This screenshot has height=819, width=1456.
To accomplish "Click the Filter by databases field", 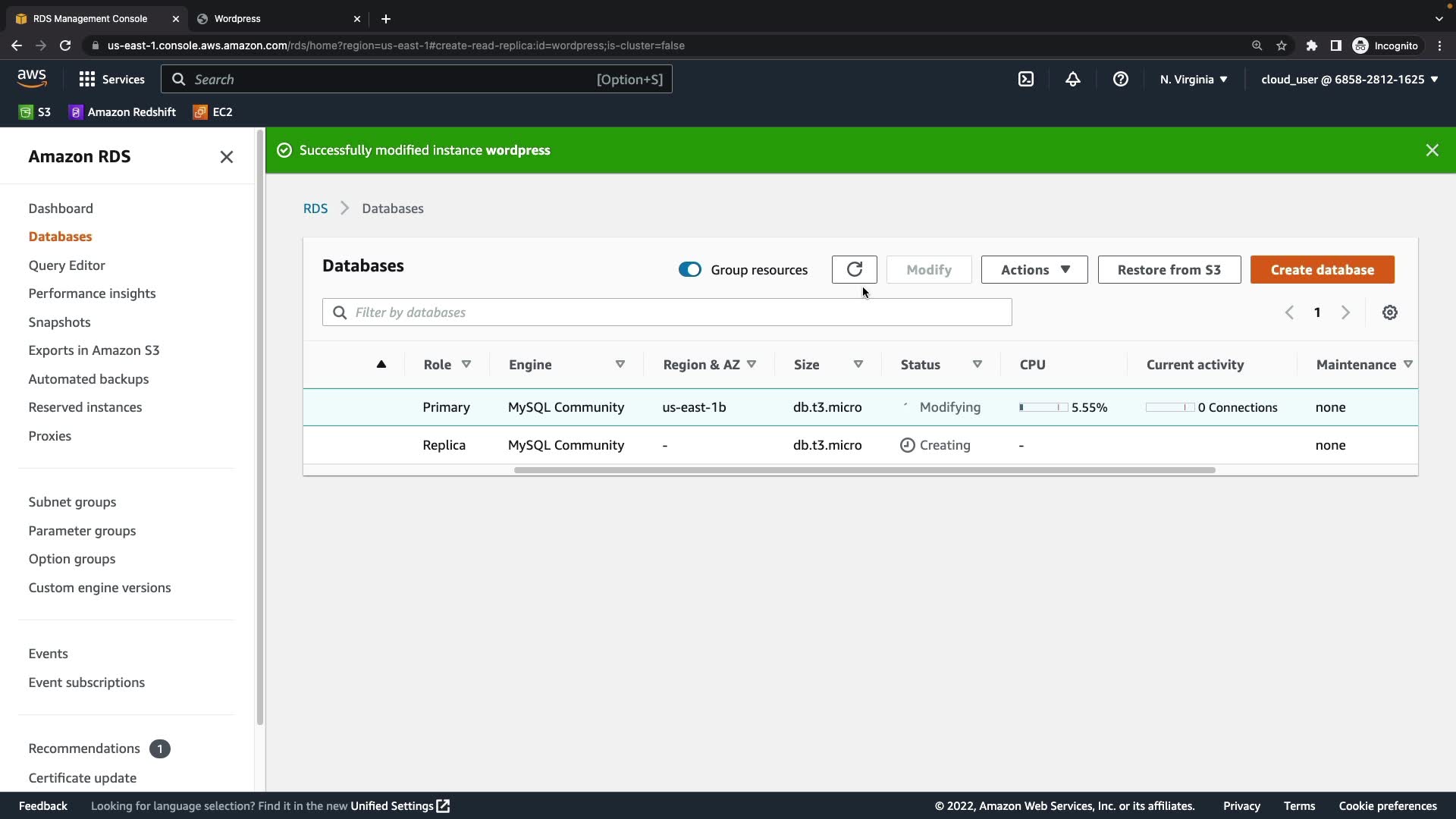I will (x=667, y=312).
